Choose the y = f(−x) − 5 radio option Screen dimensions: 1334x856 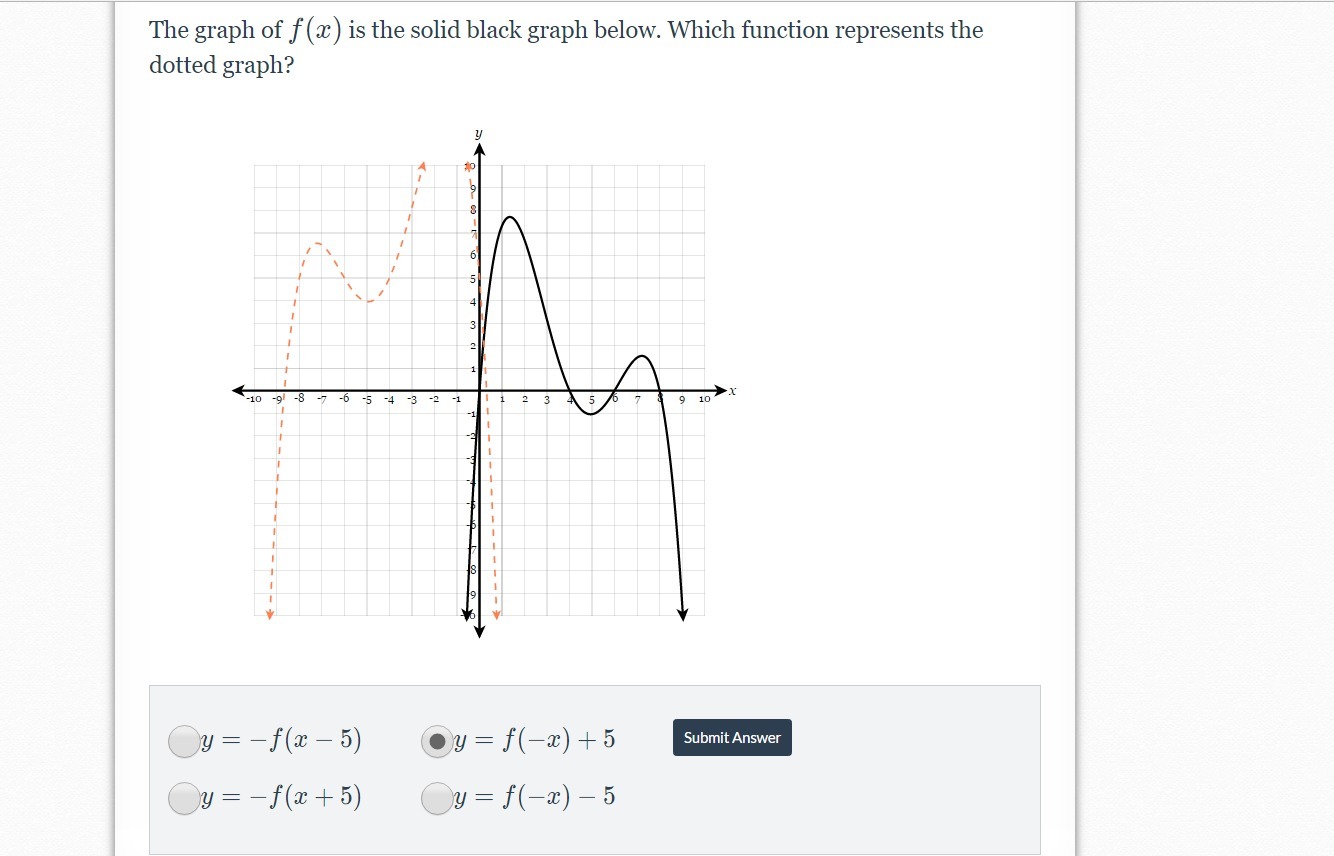[x=437, y=798]
